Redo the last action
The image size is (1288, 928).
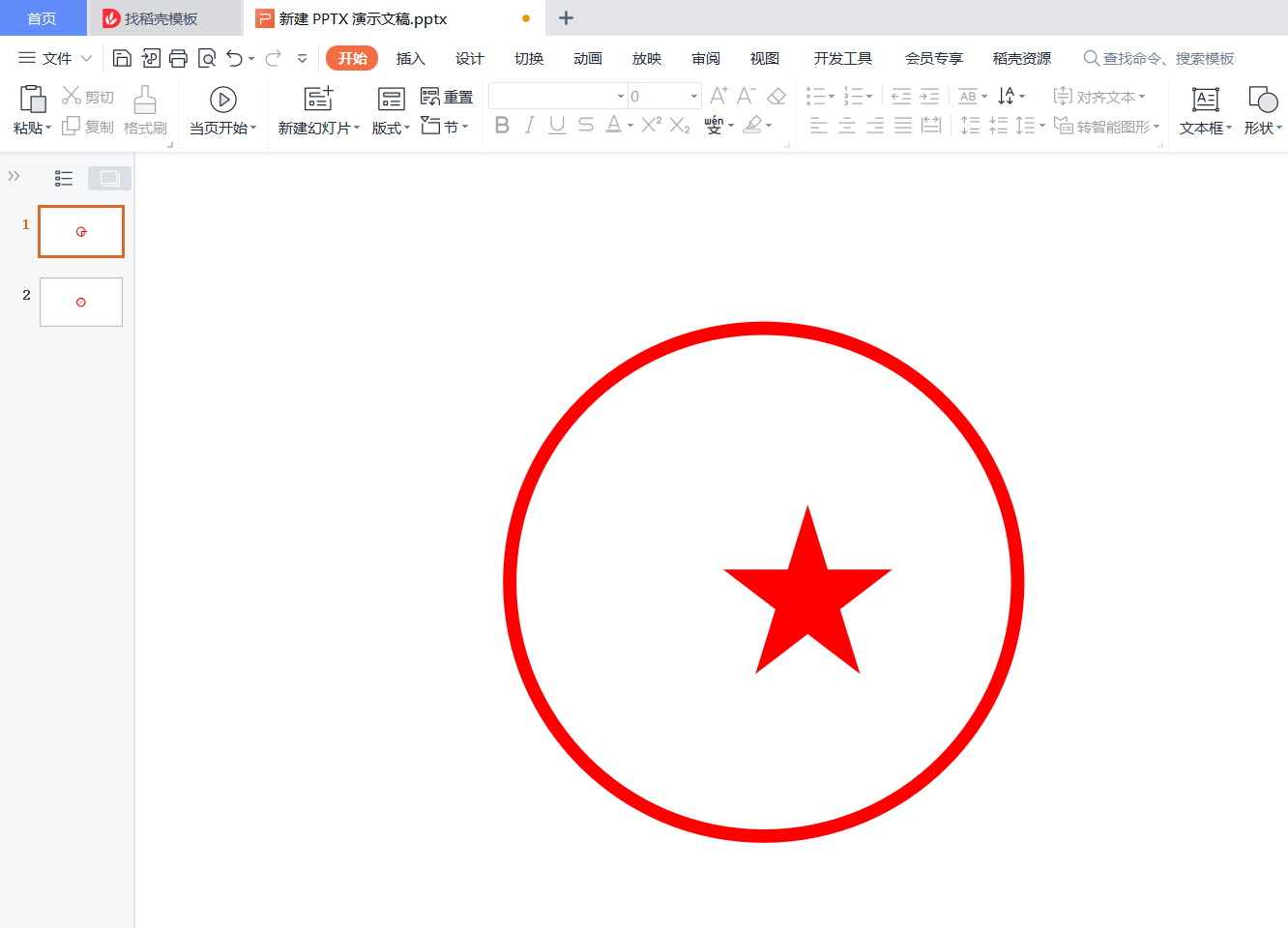tap(273, 58)
